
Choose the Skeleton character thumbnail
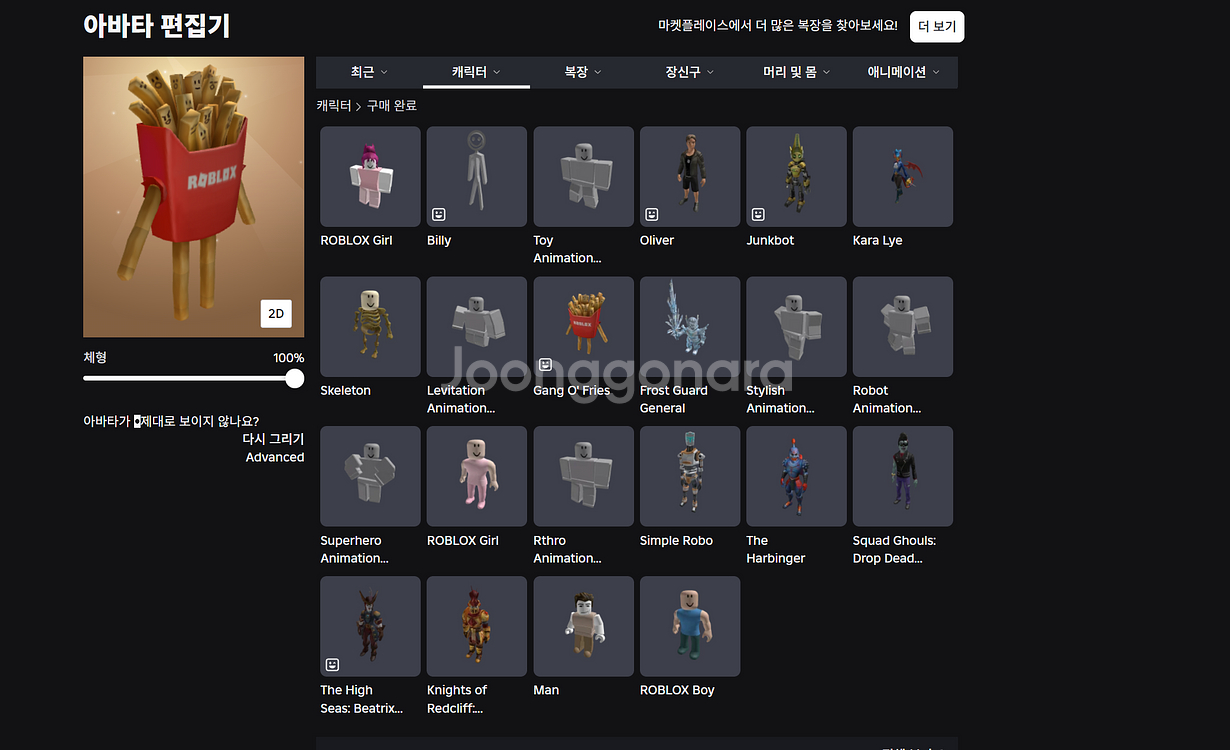(370, 327)
